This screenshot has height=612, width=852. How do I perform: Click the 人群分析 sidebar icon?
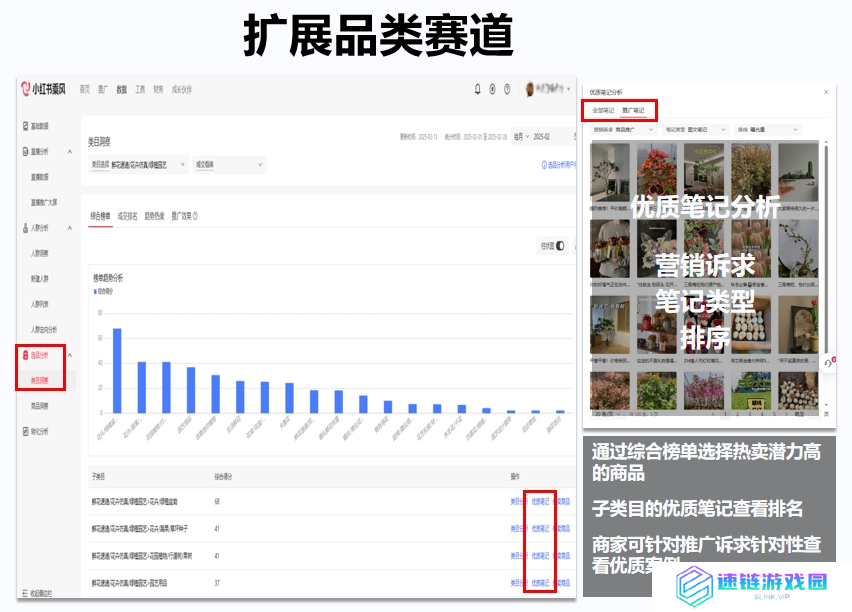25,228
